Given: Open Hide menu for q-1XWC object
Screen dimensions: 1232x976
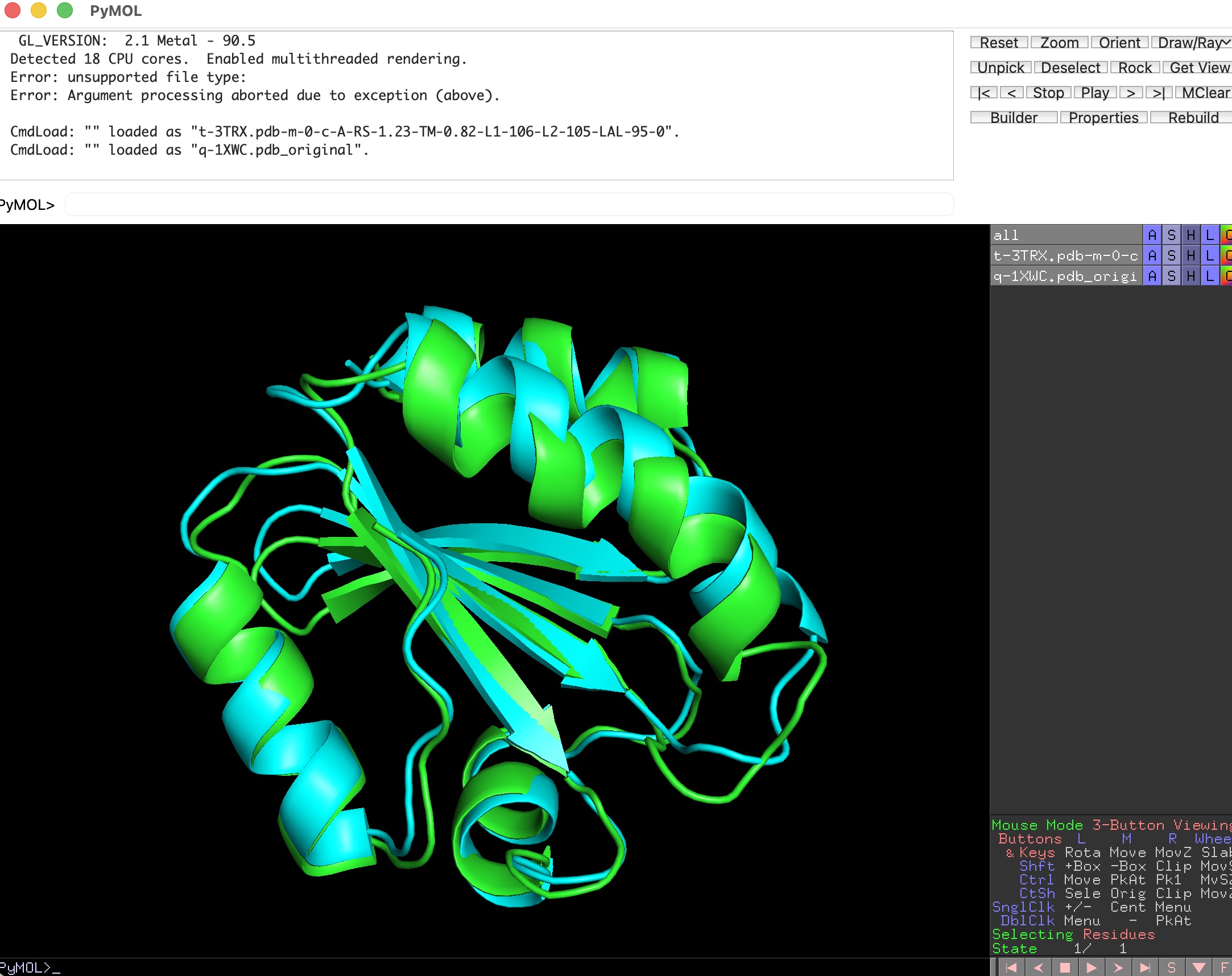Looking at the screenshot, I should click(1191, 276).
